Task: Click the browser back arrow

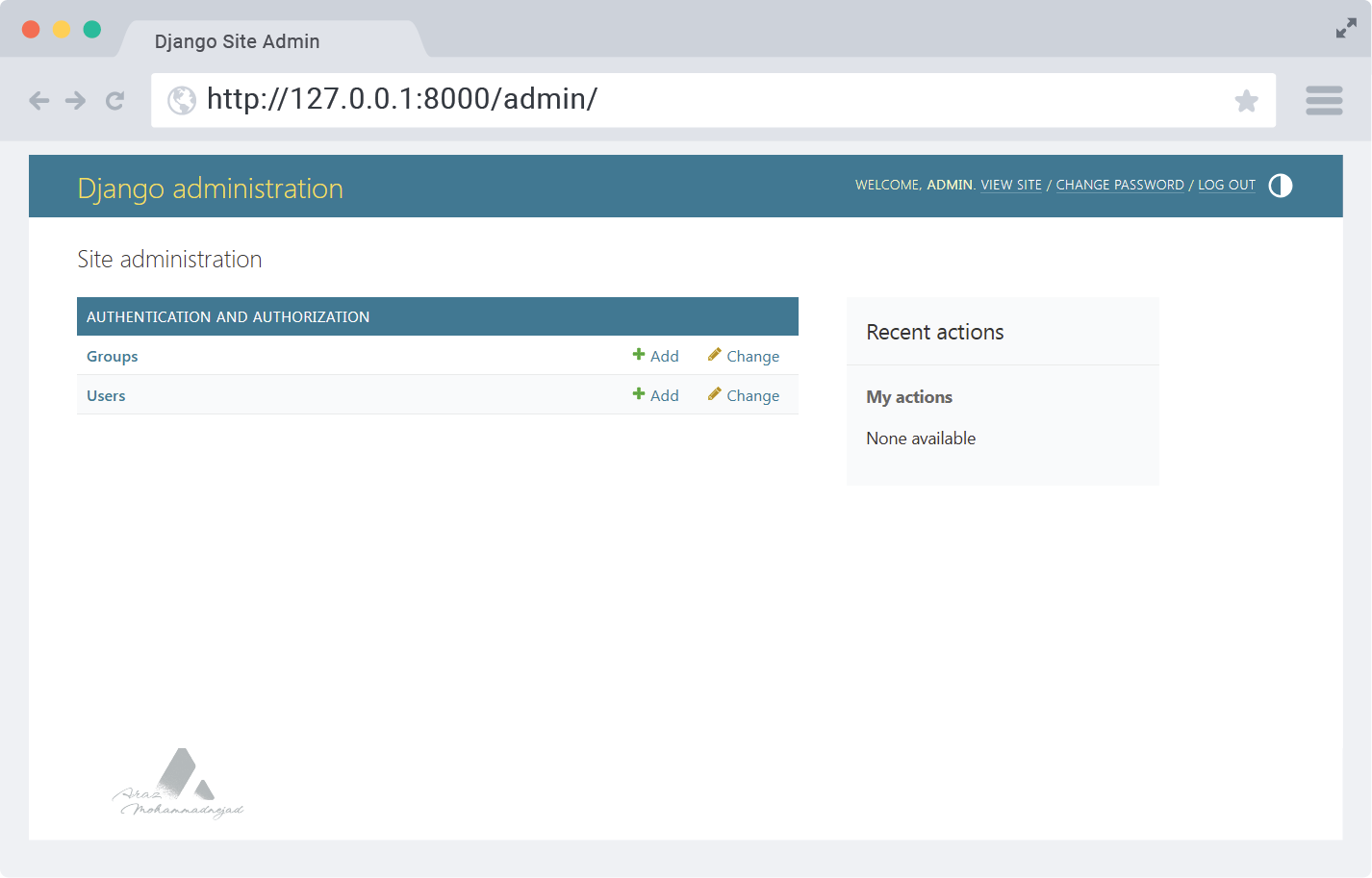Action: point(38,100)
